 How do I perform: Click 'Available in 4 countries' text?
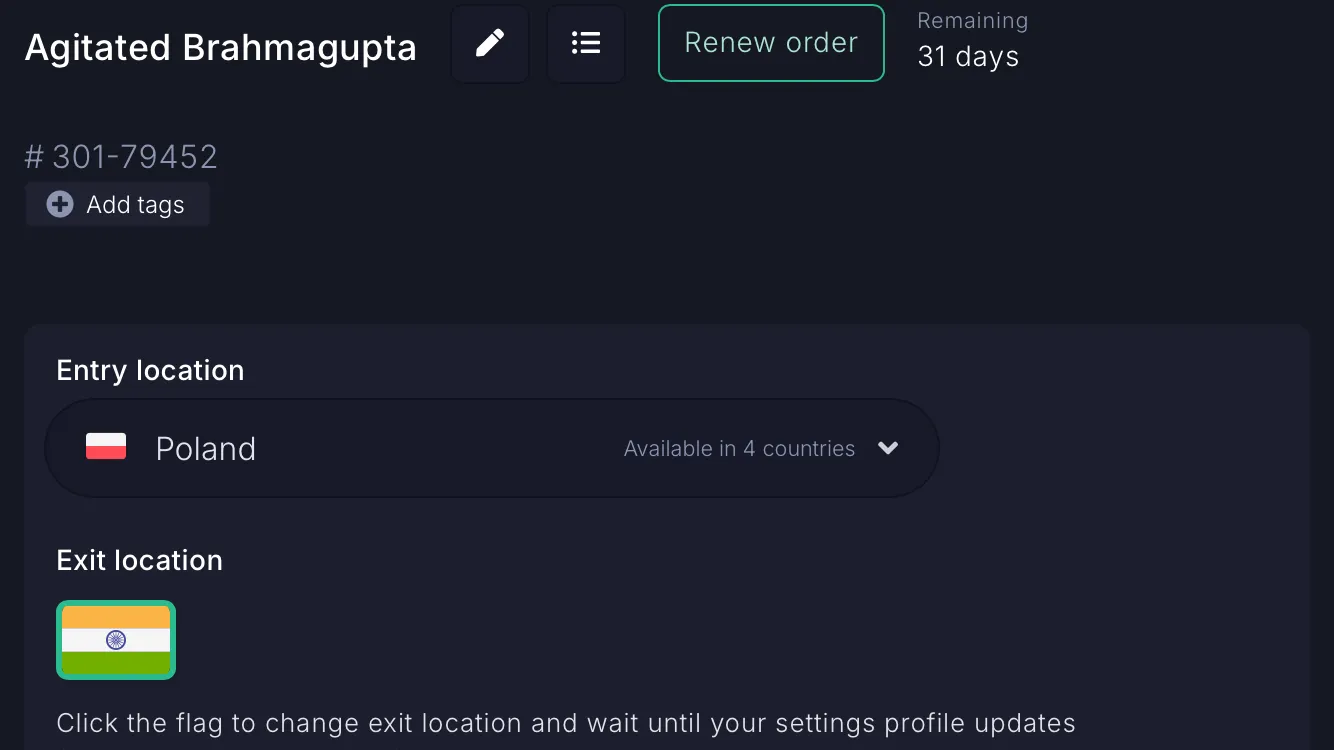(739, 449)
